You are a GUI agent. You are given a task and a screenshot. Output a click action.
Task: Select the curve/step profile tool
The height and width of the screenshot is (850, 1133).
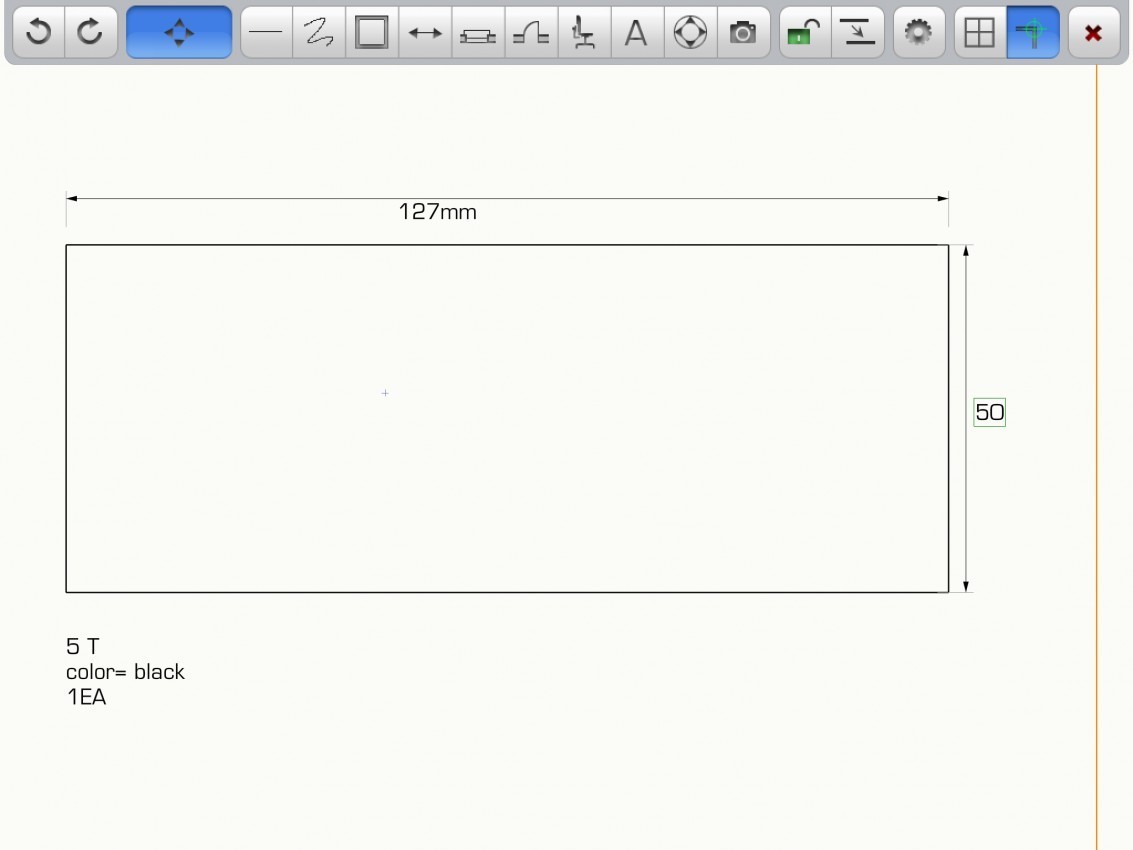[531, 32]
